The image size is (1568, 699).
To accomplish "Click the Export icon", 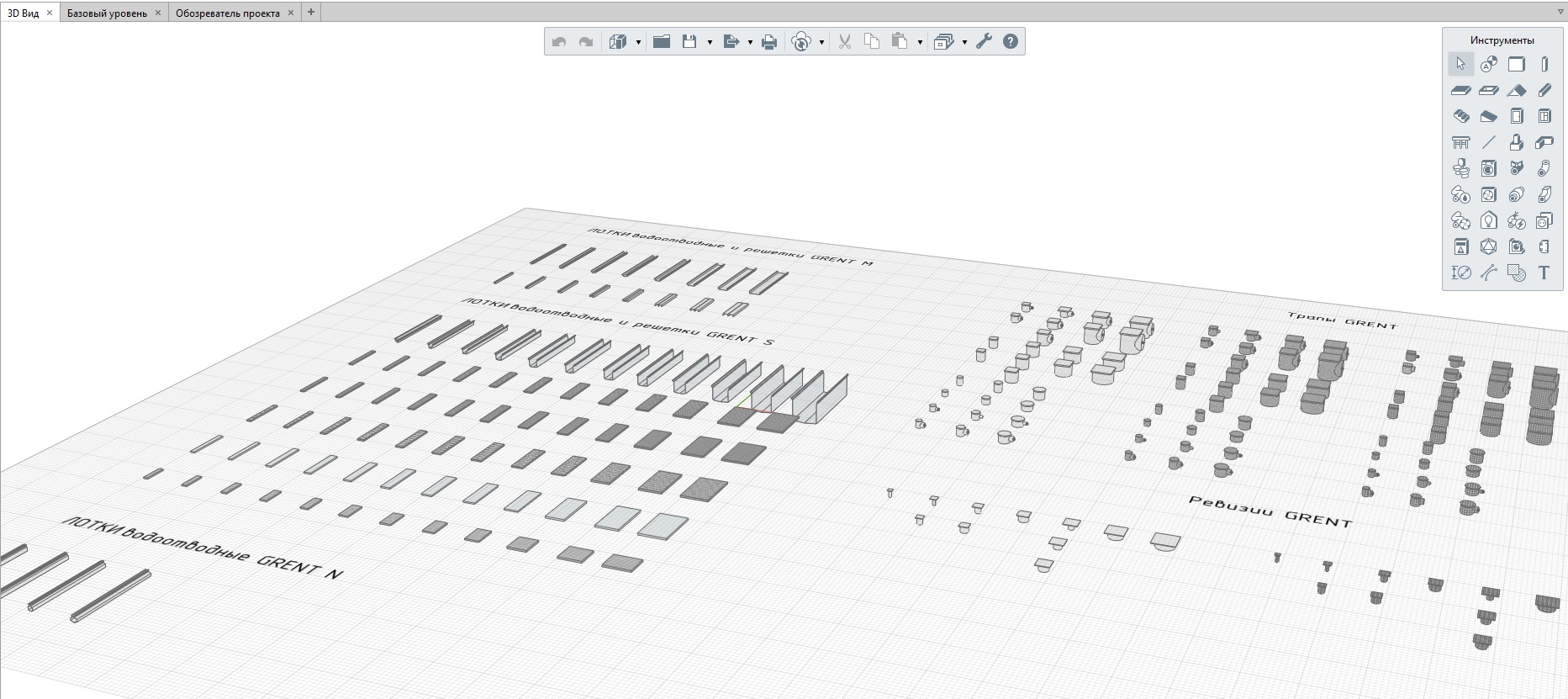I will pyautogui.click(x=731, y=42).
